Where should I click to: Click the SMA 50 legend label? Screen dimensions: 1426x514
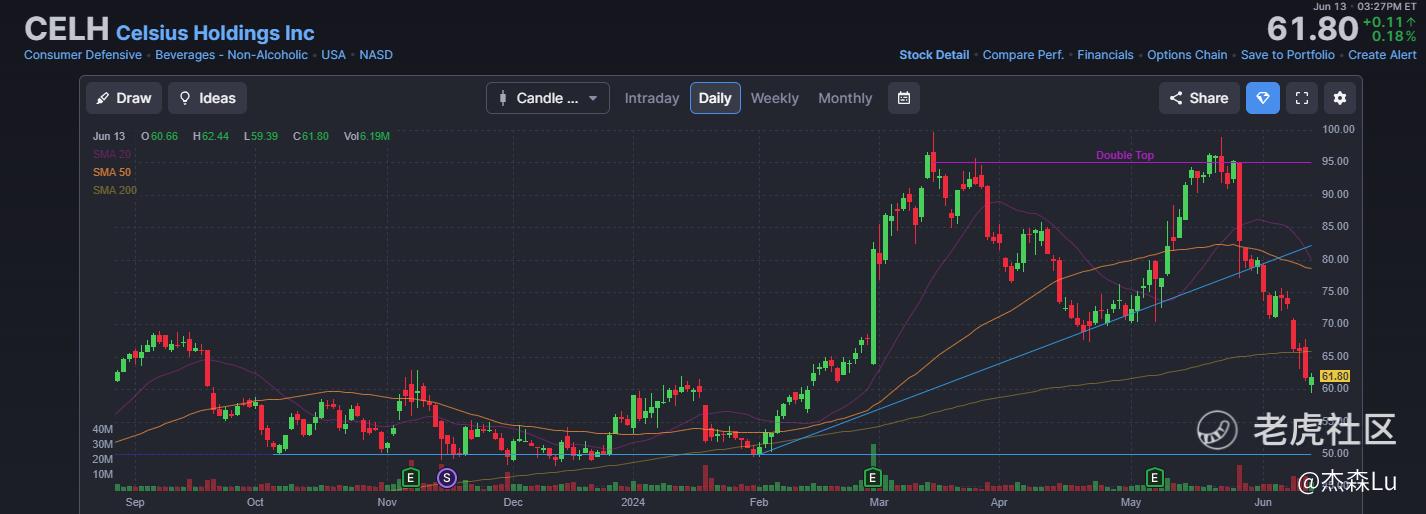(x=111, y=172)
